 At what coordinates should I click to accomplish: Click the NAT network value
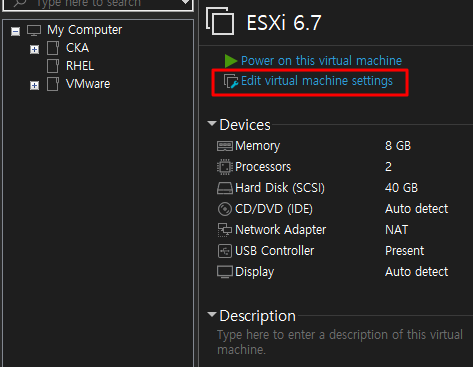[x=397, y=230]
